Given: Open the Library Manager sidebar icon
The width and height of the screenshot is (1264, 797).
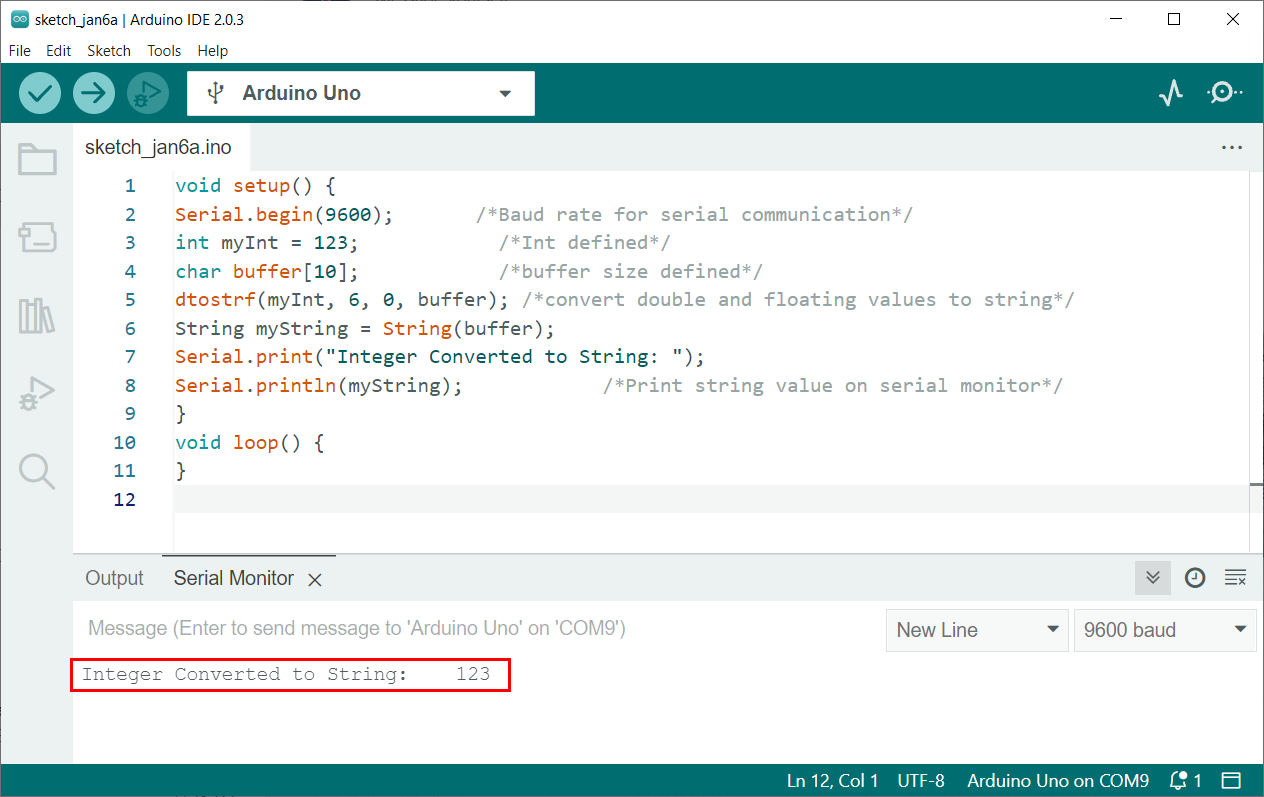Looking at the screenshot, I should (37, 315).
